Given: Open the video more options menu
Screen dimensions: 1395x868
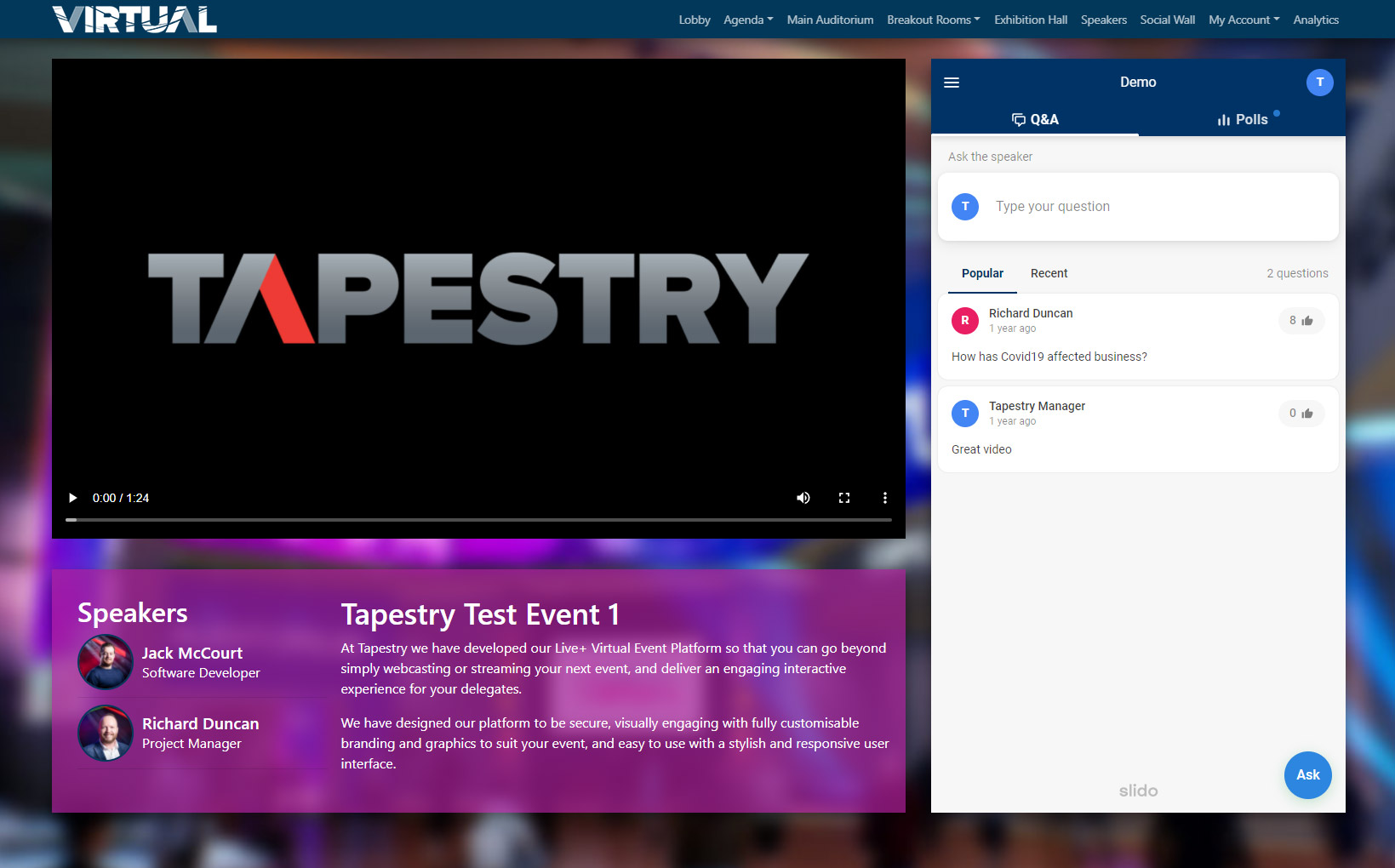Looking at the screenshot, I should point(885,498).
